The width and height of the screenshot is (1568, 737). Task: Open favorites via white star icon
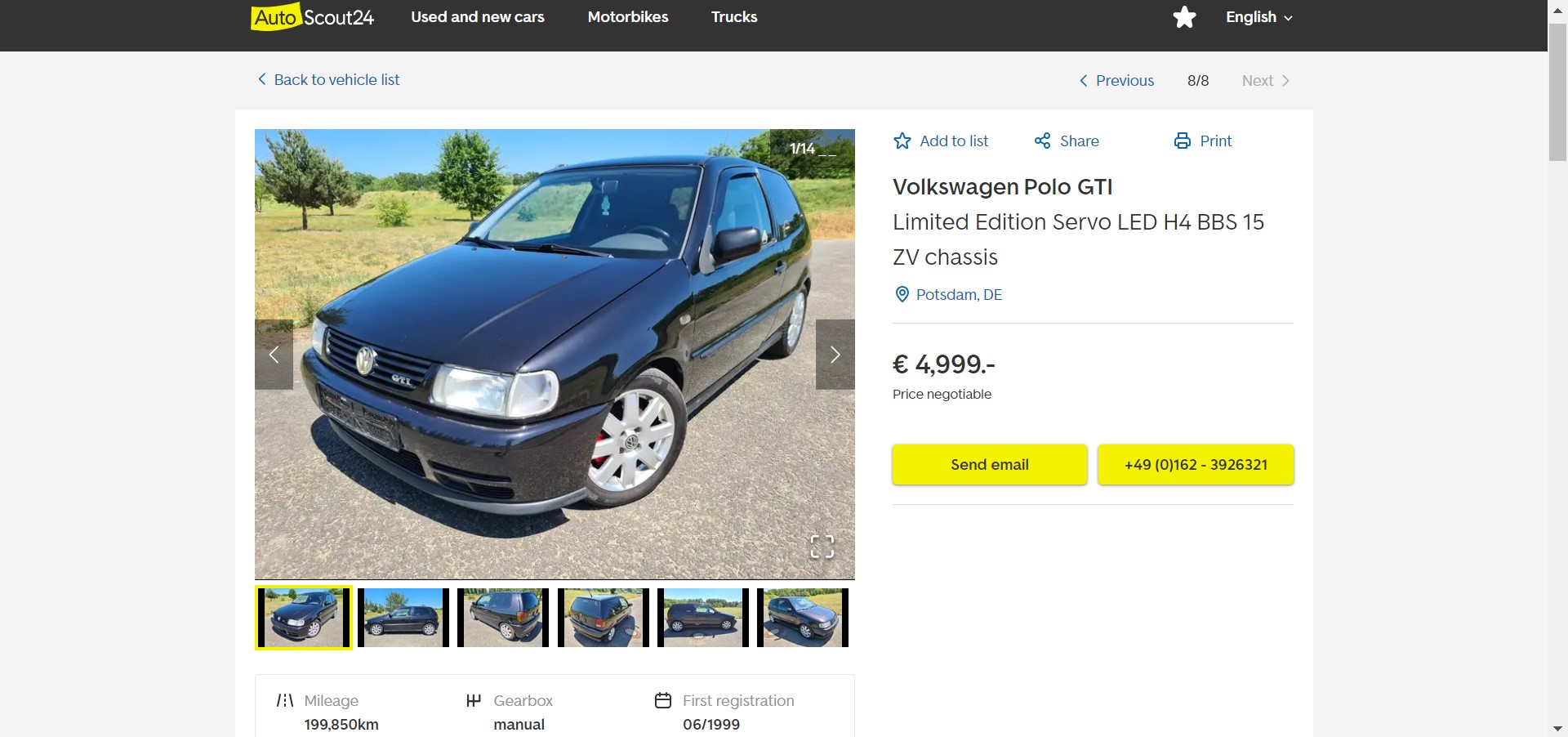(1184, 17)
